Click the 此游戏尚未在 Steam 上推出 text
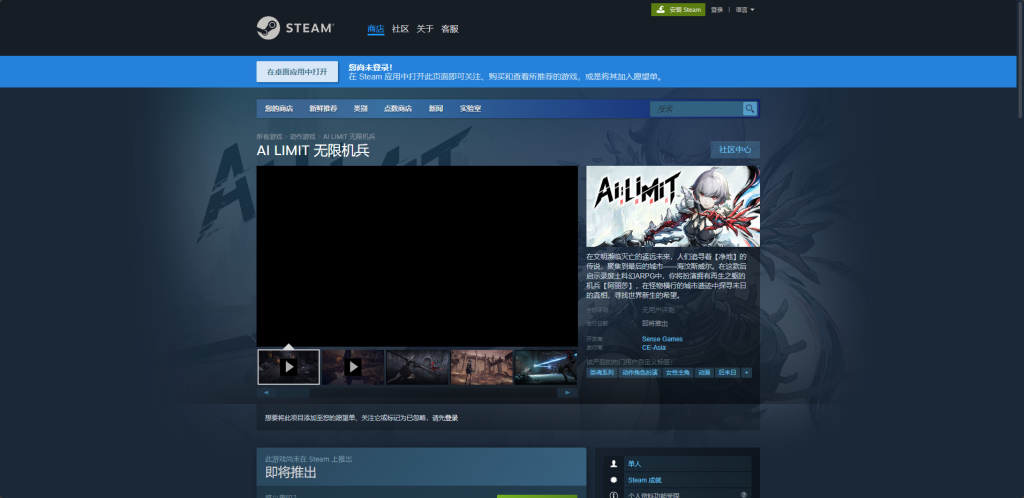Image resolution: width=1024 pixels, height=498 pixels. pos(308,459)
